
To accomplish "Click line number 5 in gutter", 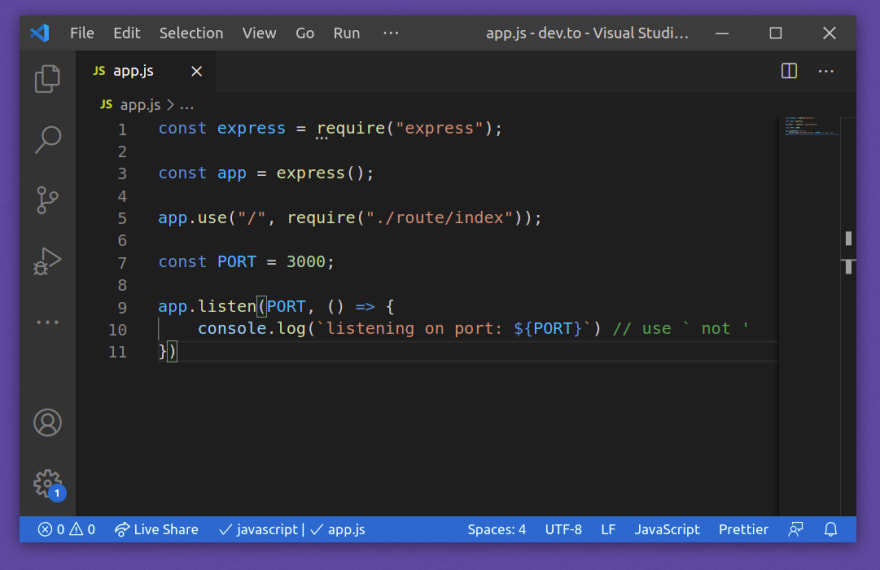I will coord(122,218).
